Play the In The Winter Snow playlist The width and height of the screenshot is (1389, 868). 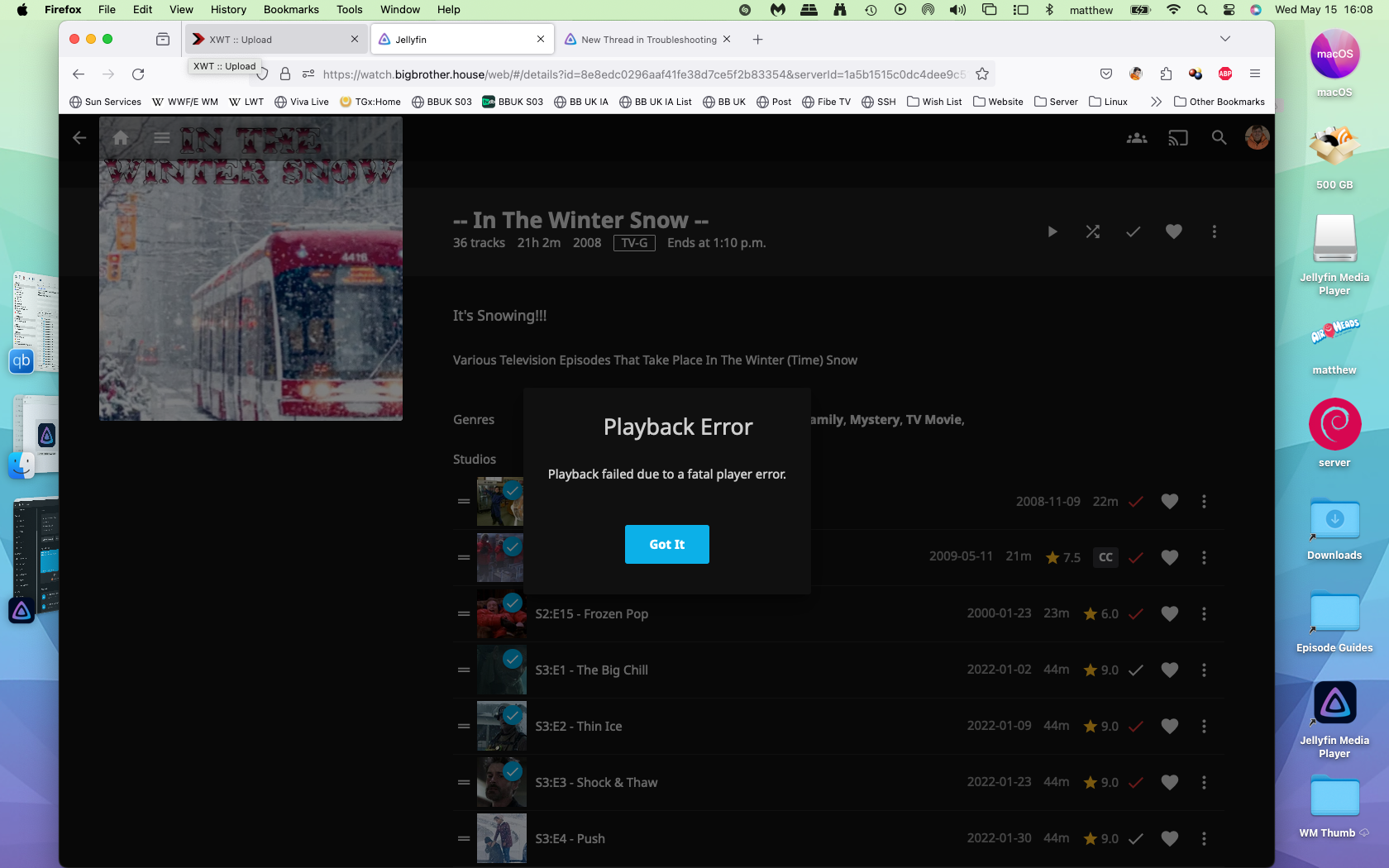click(x=1052, y=232)
